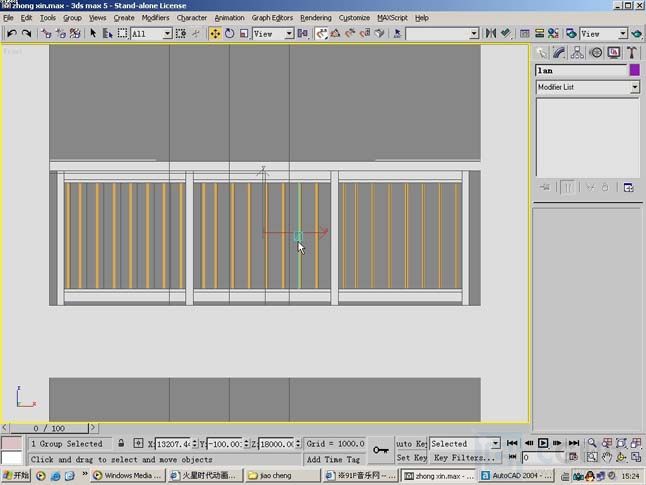Click the purple object color swatch
Screen dimensions: 646x485
click(634, 70)
